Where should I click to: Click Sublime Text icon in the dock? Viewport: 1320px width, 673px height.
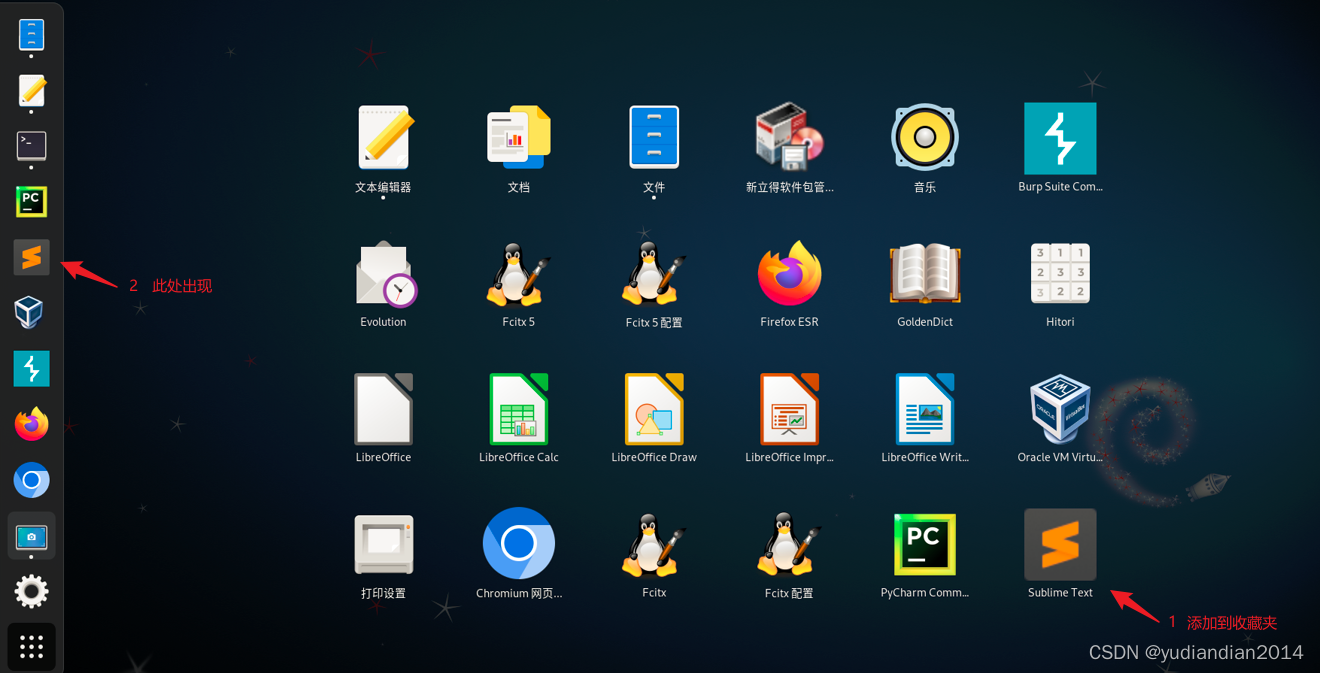tap(31, 257)
